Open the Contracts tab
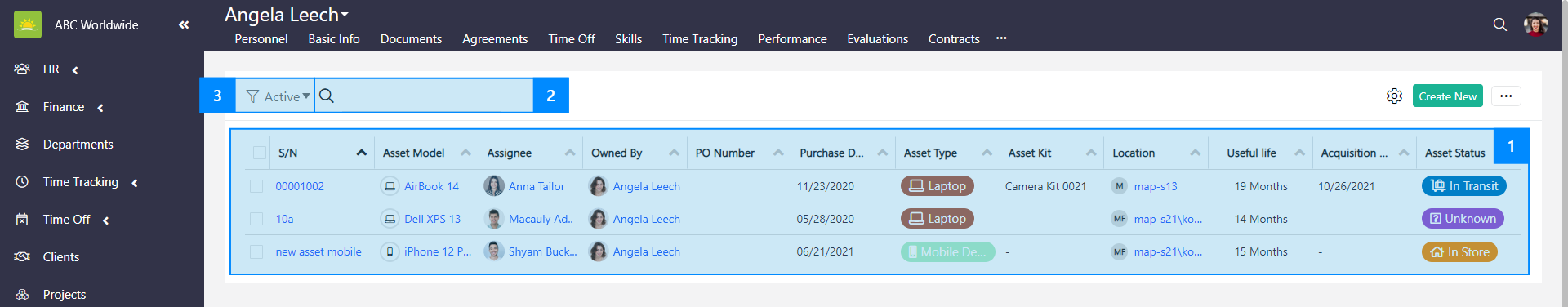1568x307 pixels. click(954, 39)
